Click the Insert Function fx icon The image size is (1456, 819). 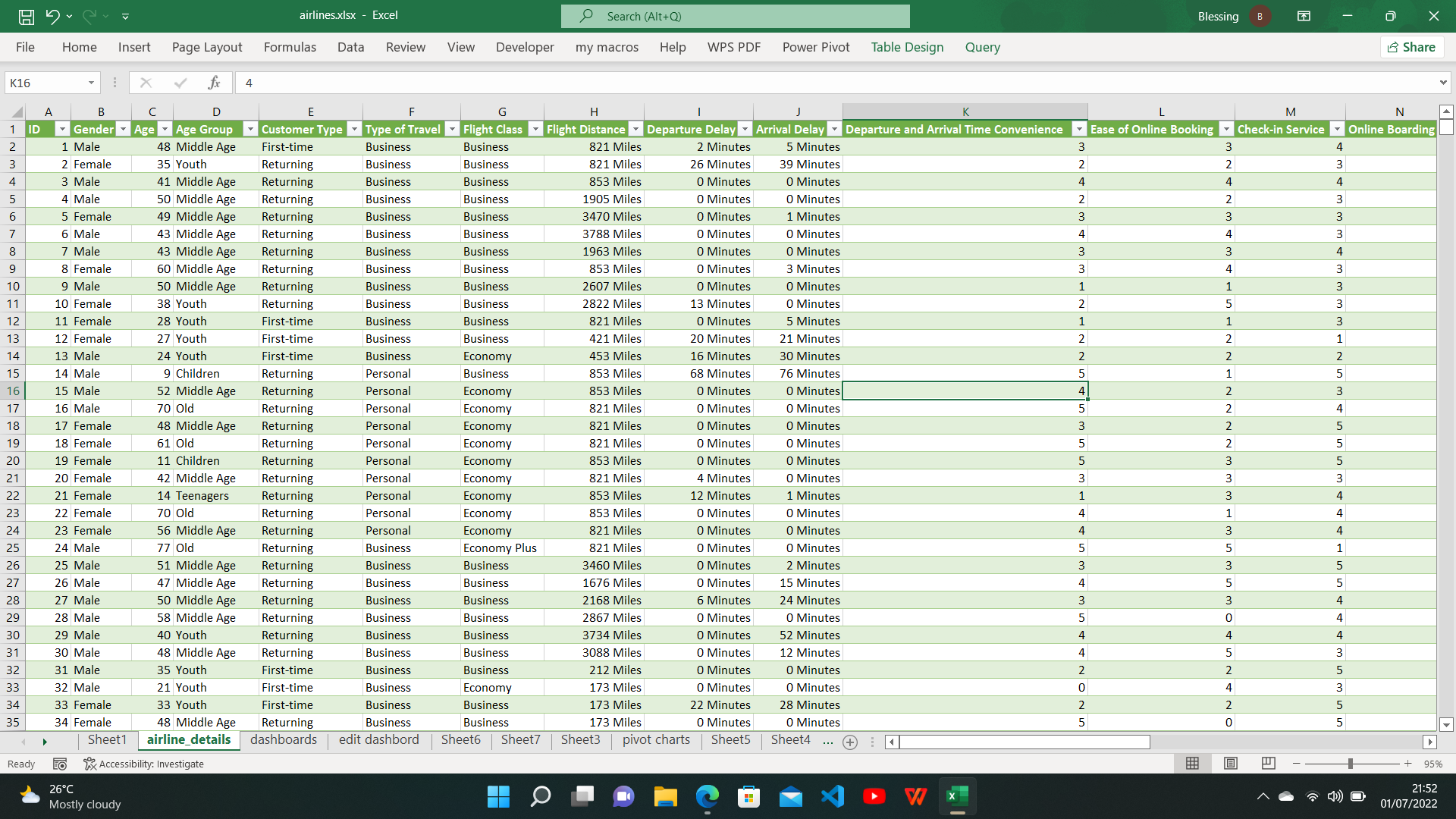pyautogui.click(x=215, y=83)
